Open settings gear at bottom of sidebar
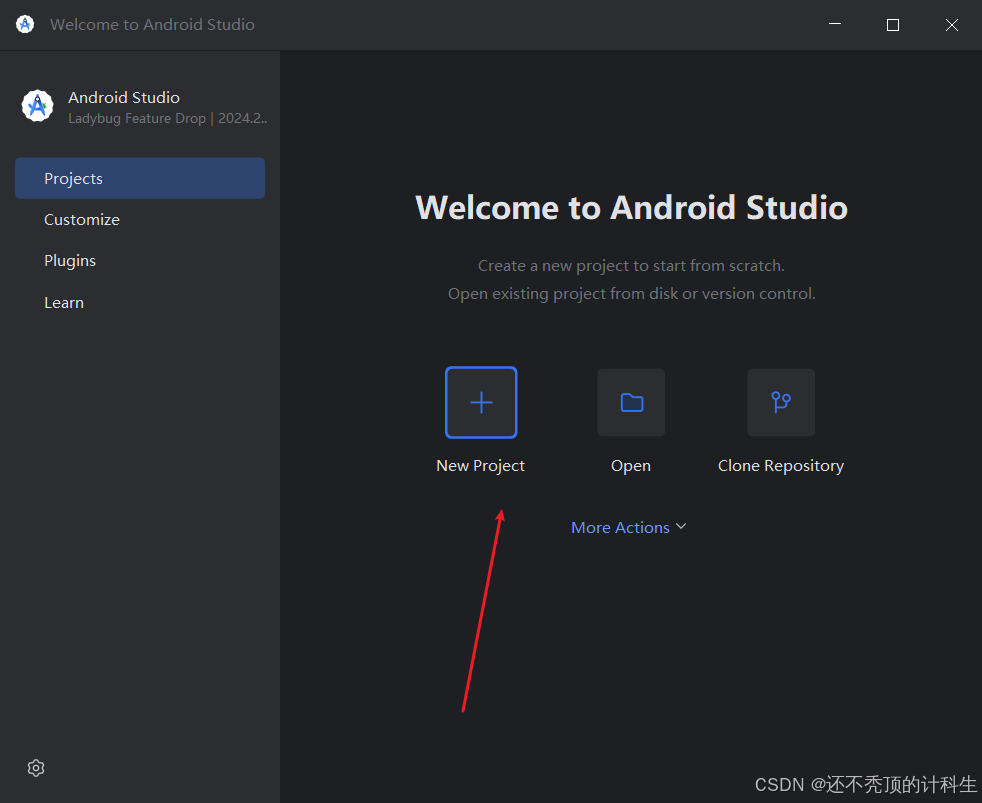This screenshot has height=803, width=982. pyautogui.click(x=36, y=768)
